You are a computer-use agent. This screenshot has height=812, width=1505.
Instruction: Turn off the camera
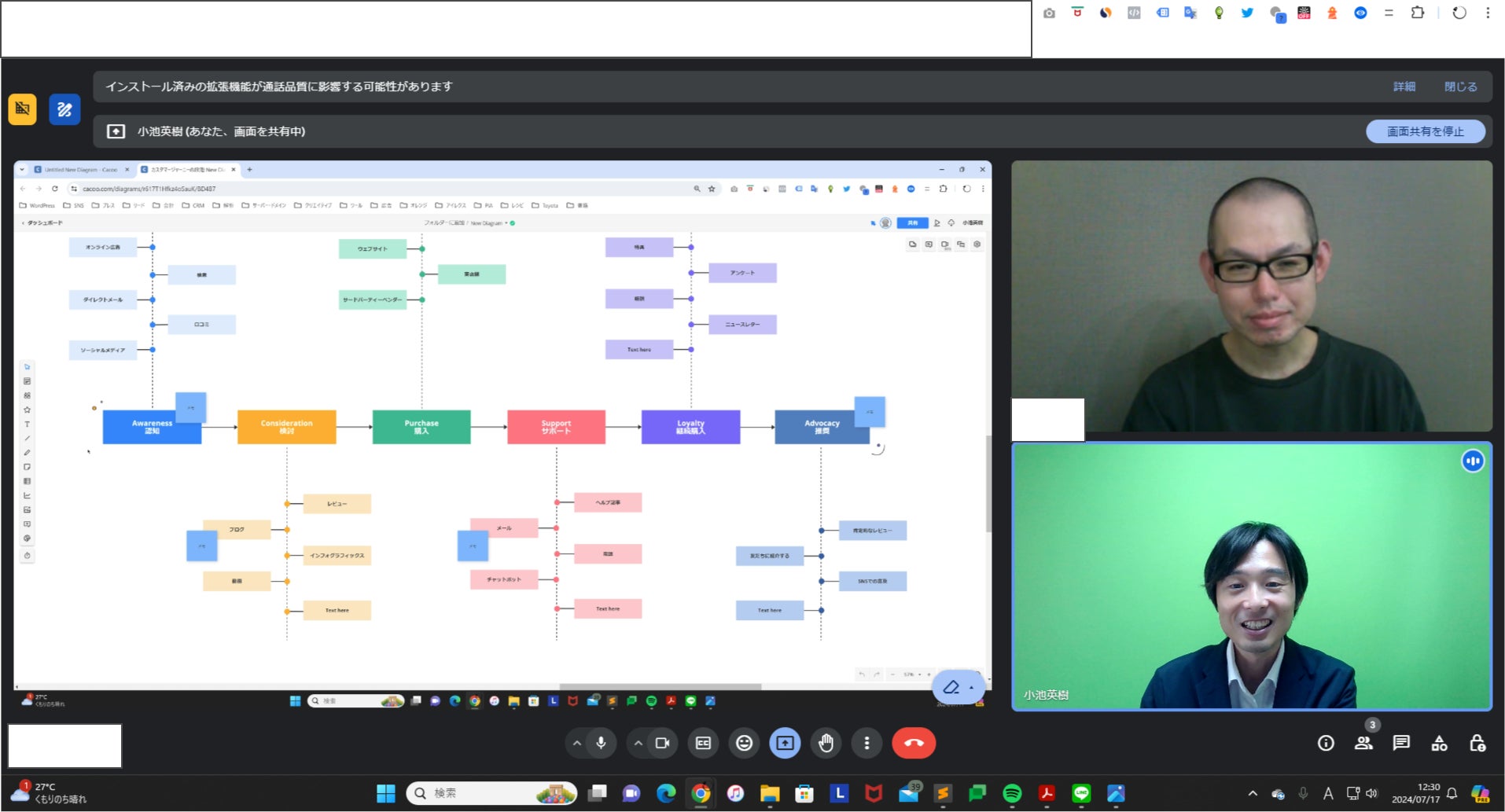(662, 743)
